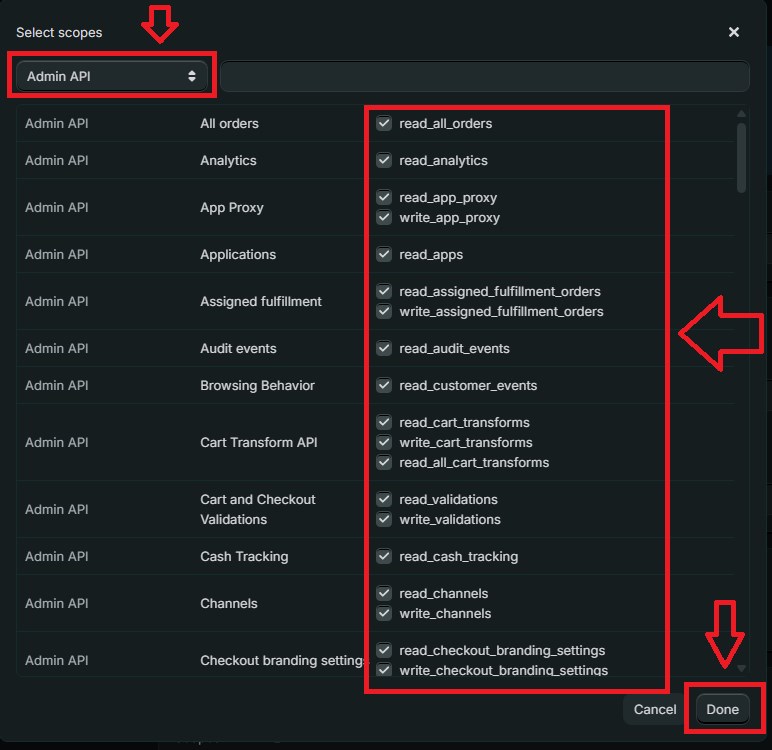
Task: Uncheck write_app_proxy scope
Action: [384, 218]
